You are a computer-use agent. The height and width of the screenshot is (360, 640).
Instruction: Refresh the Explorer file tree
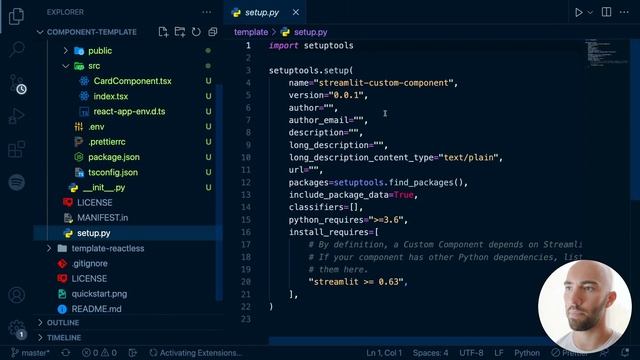pos(196,32)
